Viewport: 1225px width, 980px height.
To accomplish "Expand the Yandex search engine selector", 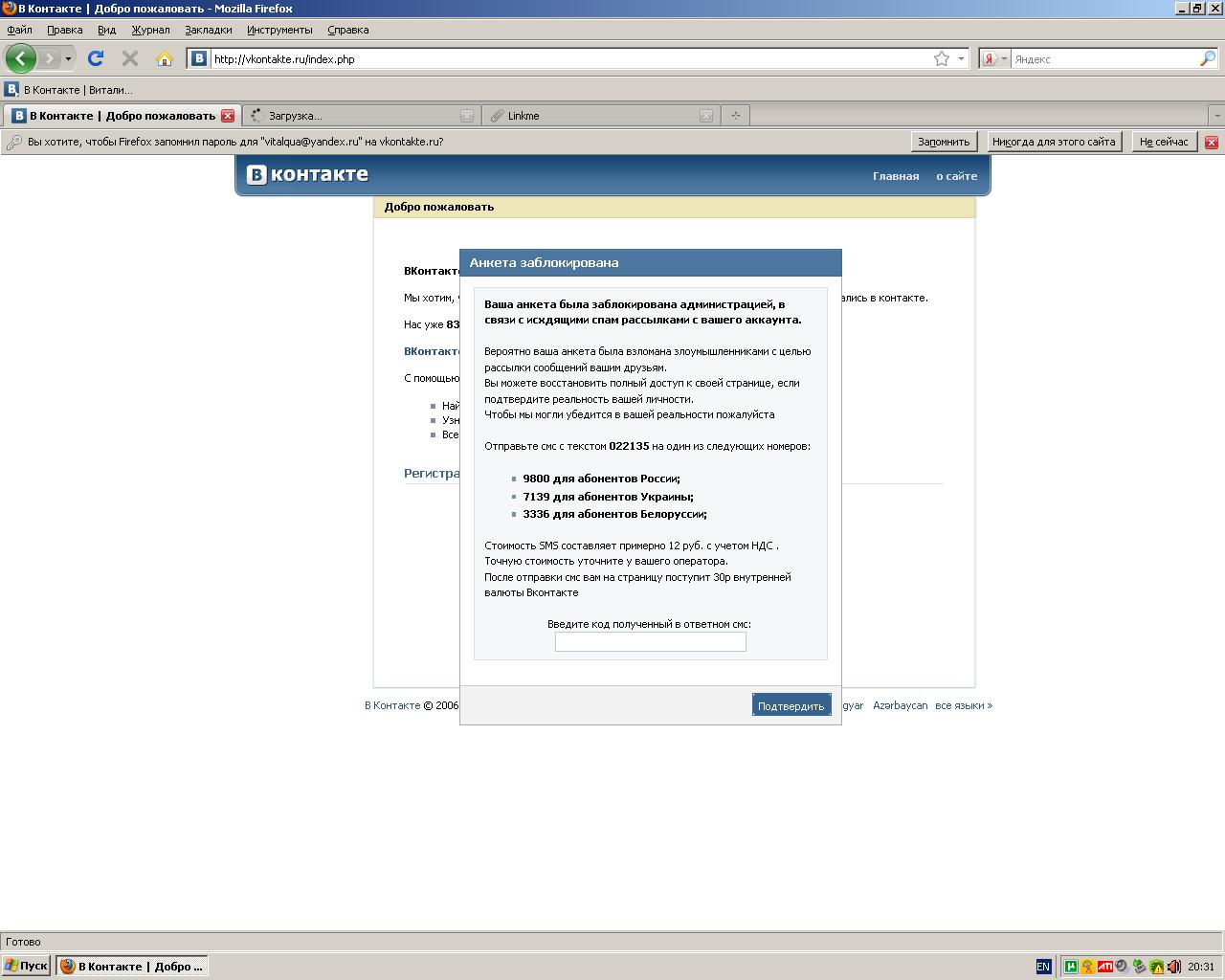I will coord(994,58).
